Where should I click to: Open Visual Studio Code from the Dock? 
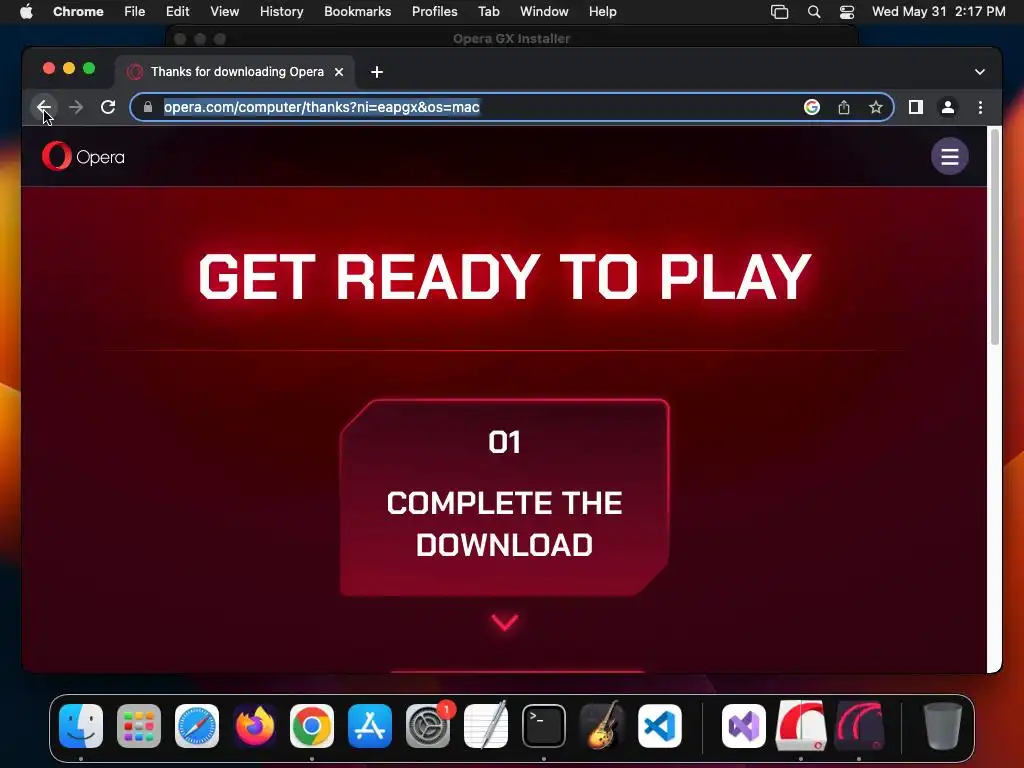pos(660,726)
